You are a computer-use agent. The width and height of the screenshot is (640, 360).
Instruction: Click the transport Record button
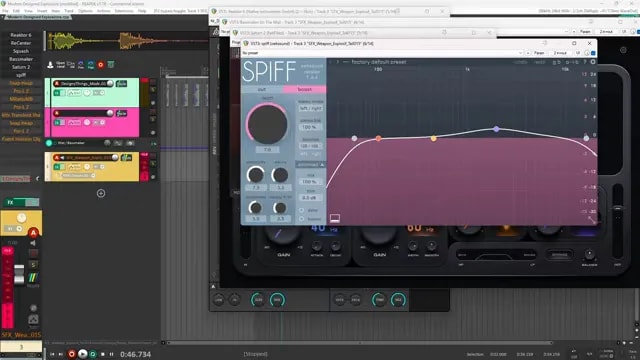coord(71,354)
